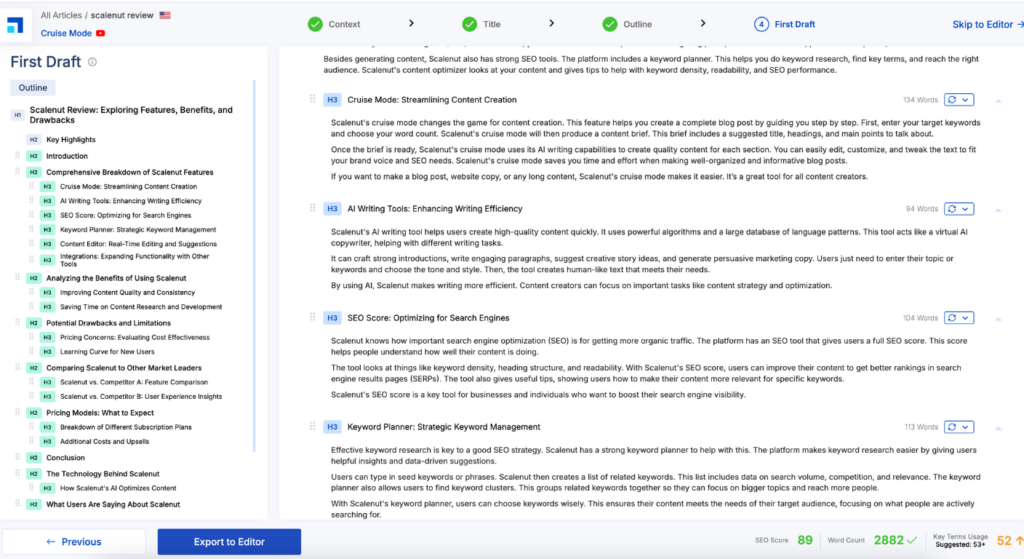Open regenerate options dropdown for AI Writing Tools
The width and height of the screenshot is (1024, 559).
pos(965,209)
